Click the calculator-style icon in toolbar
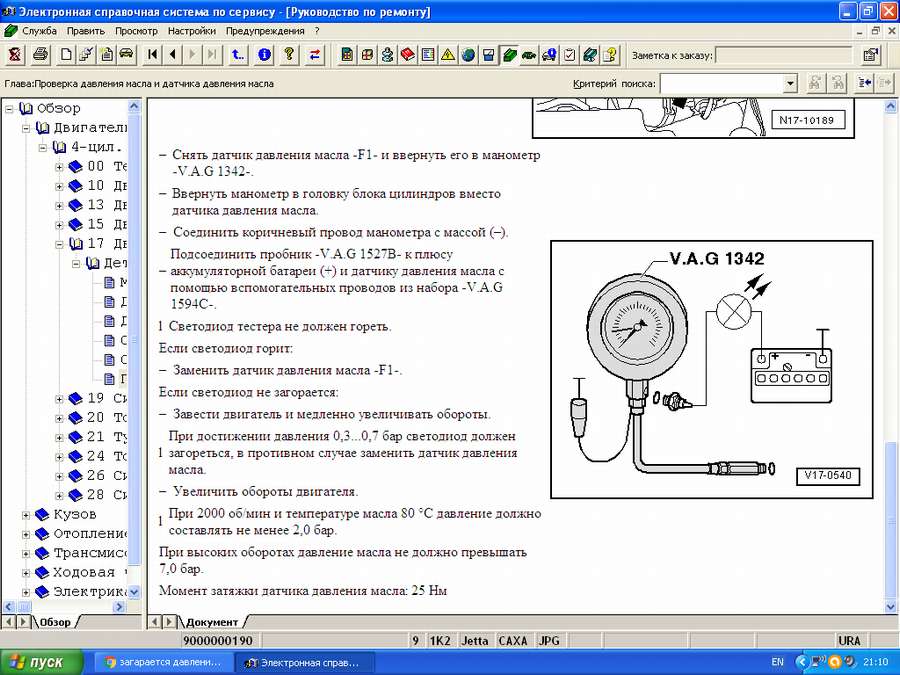This screenshot has width=900, height=675. [x=347, y=55]
